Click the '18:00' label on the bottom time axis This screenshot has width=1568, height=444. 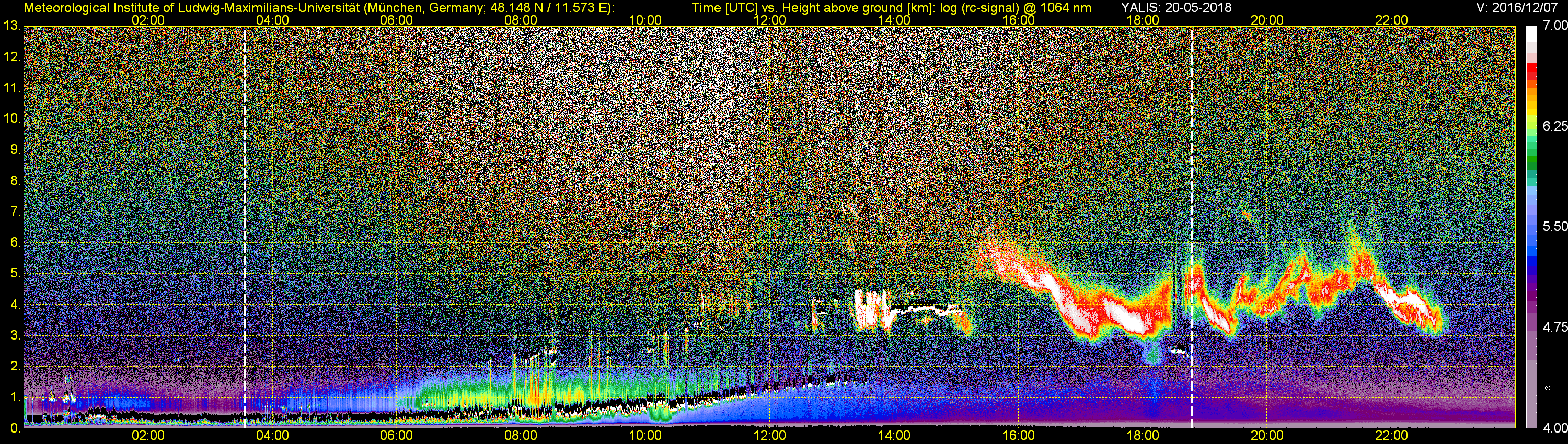pyautogui.click(x=1143, y=436)
